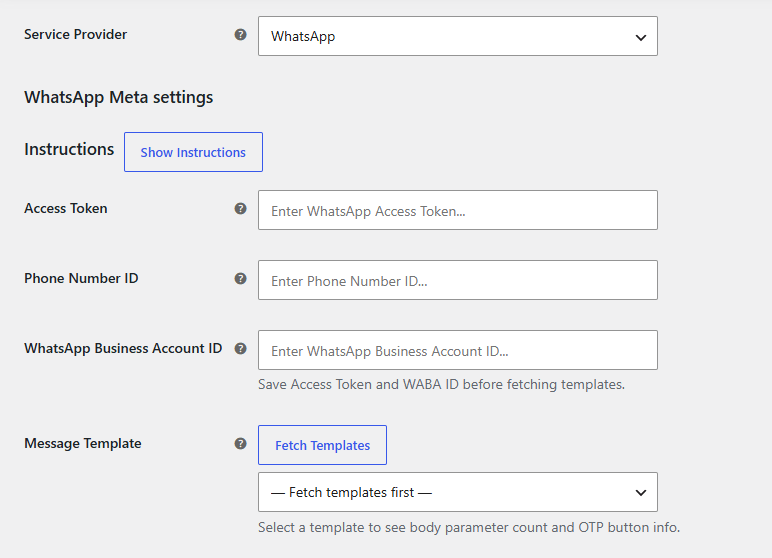Open help tooltip for Service Provider
Image resolution: width=772 pixels, height=558 pixels.
coord(240,34)
